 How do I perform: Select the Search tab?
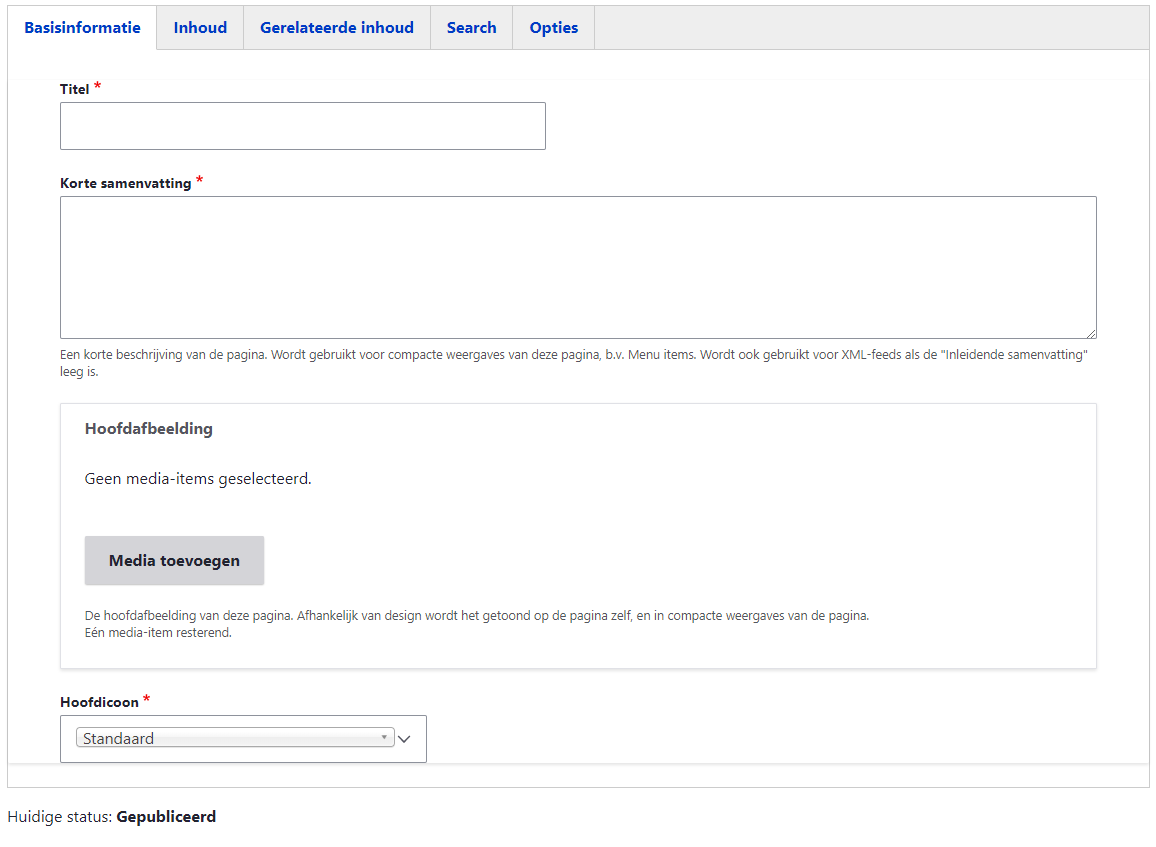[x=471, y=28]
